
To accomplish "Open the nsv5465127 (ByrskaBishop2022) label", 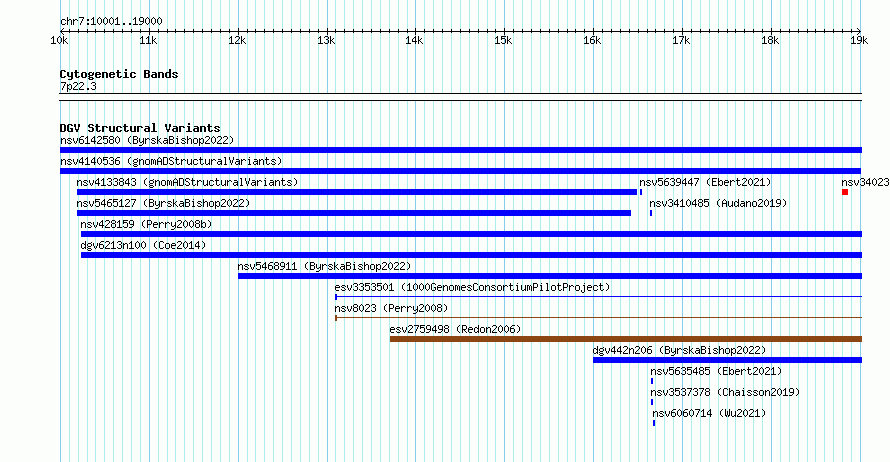I will pos(163,203).
